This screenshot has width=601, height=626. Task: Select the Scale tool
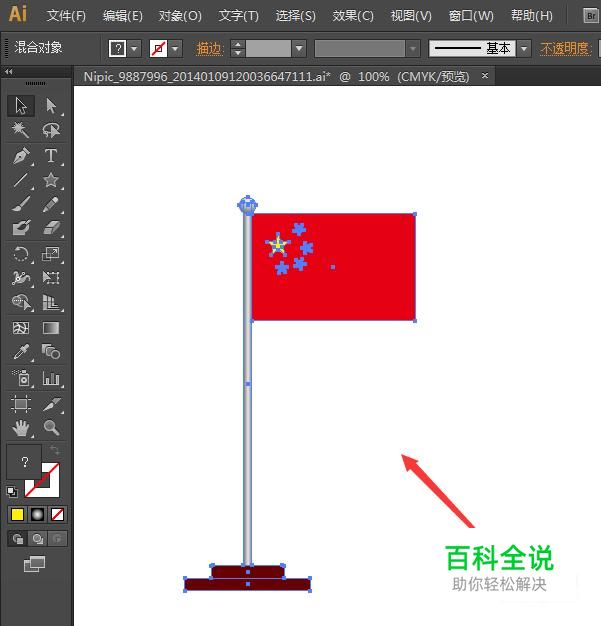51,254
